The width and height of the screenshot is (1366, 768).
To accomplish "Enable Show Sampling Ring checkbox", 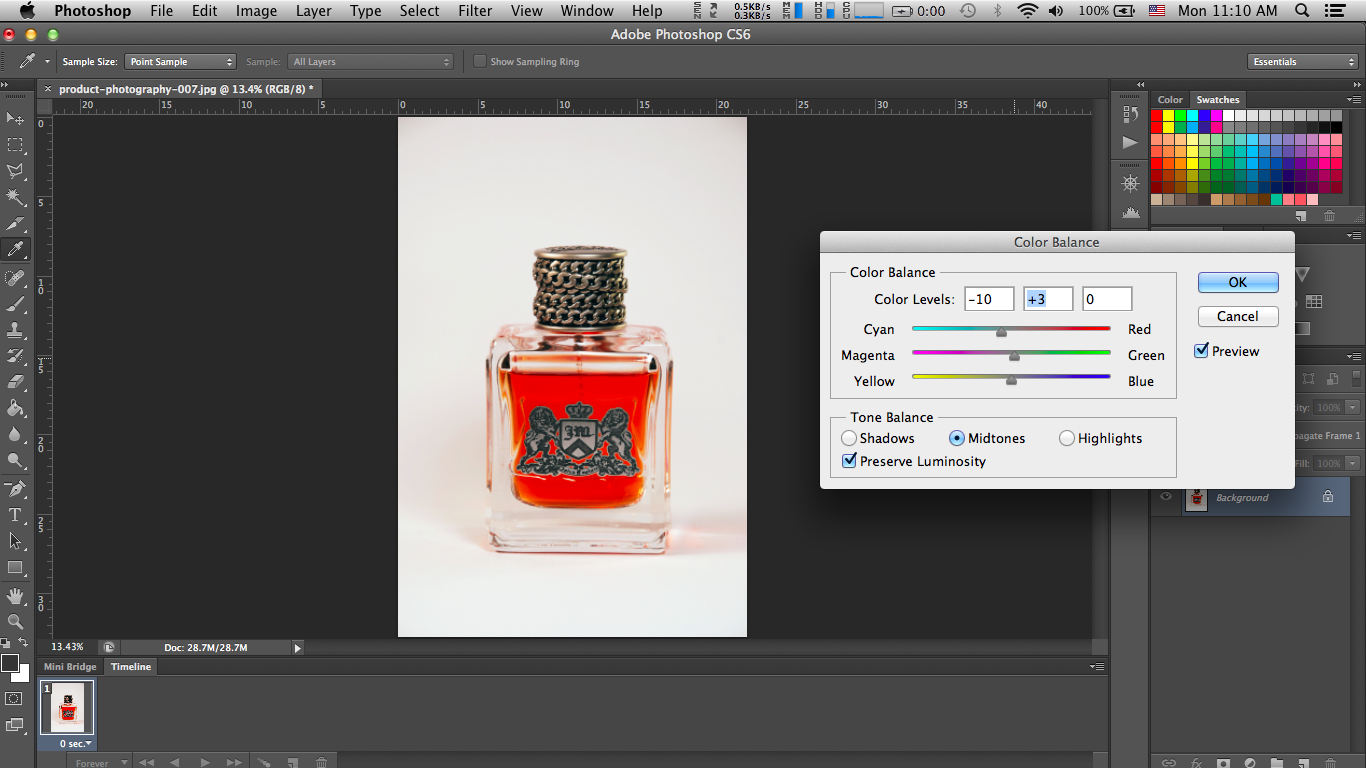I will pos(480,61).
